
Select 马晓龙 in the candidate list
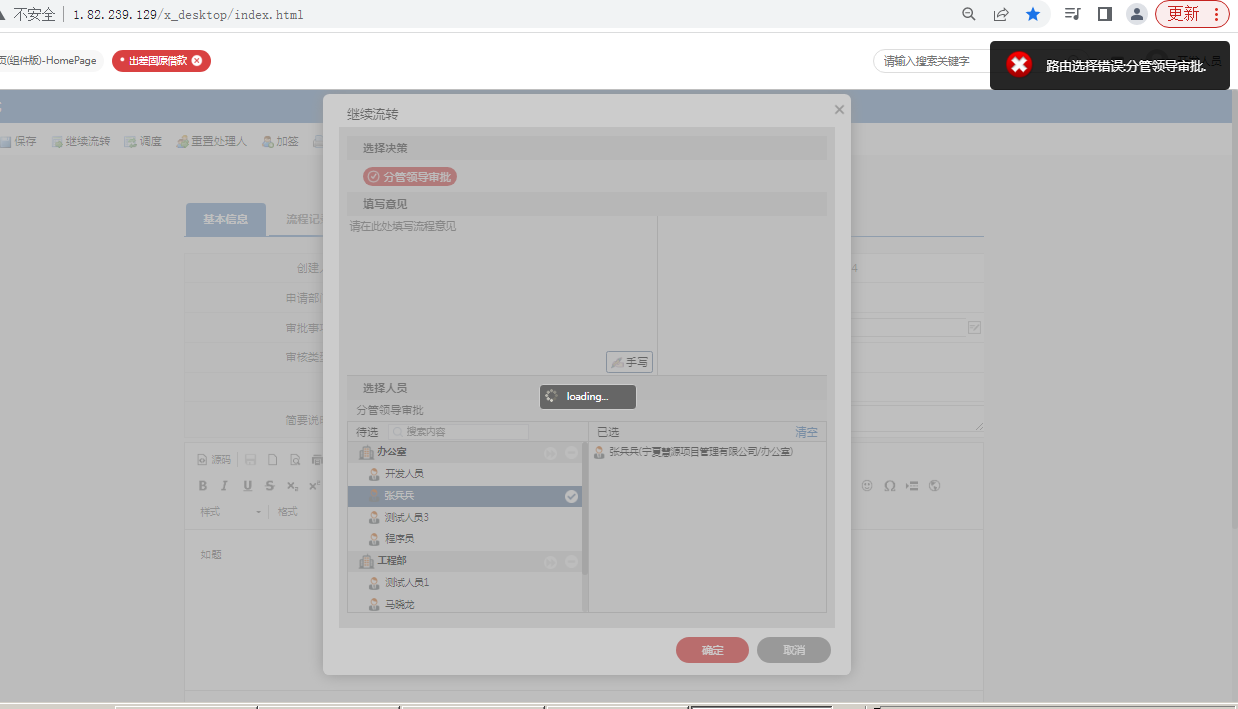pyautogui.click(x=465, y=604)
